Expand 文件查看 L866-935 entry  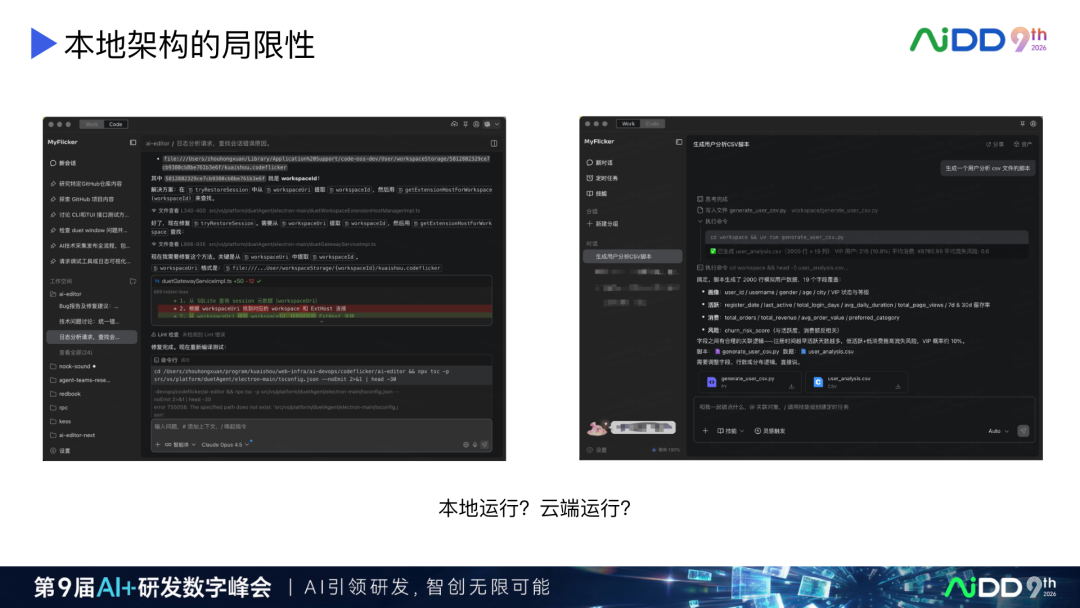tap(264, 244)
